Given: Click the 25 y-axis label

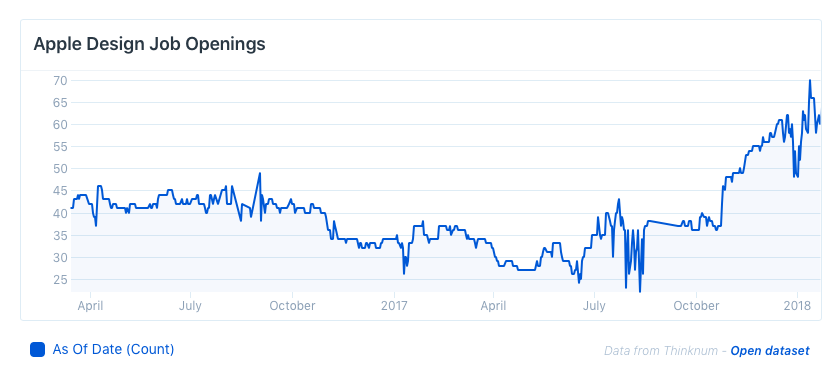Looking at the screenshot, I should (x=60, y=280).
